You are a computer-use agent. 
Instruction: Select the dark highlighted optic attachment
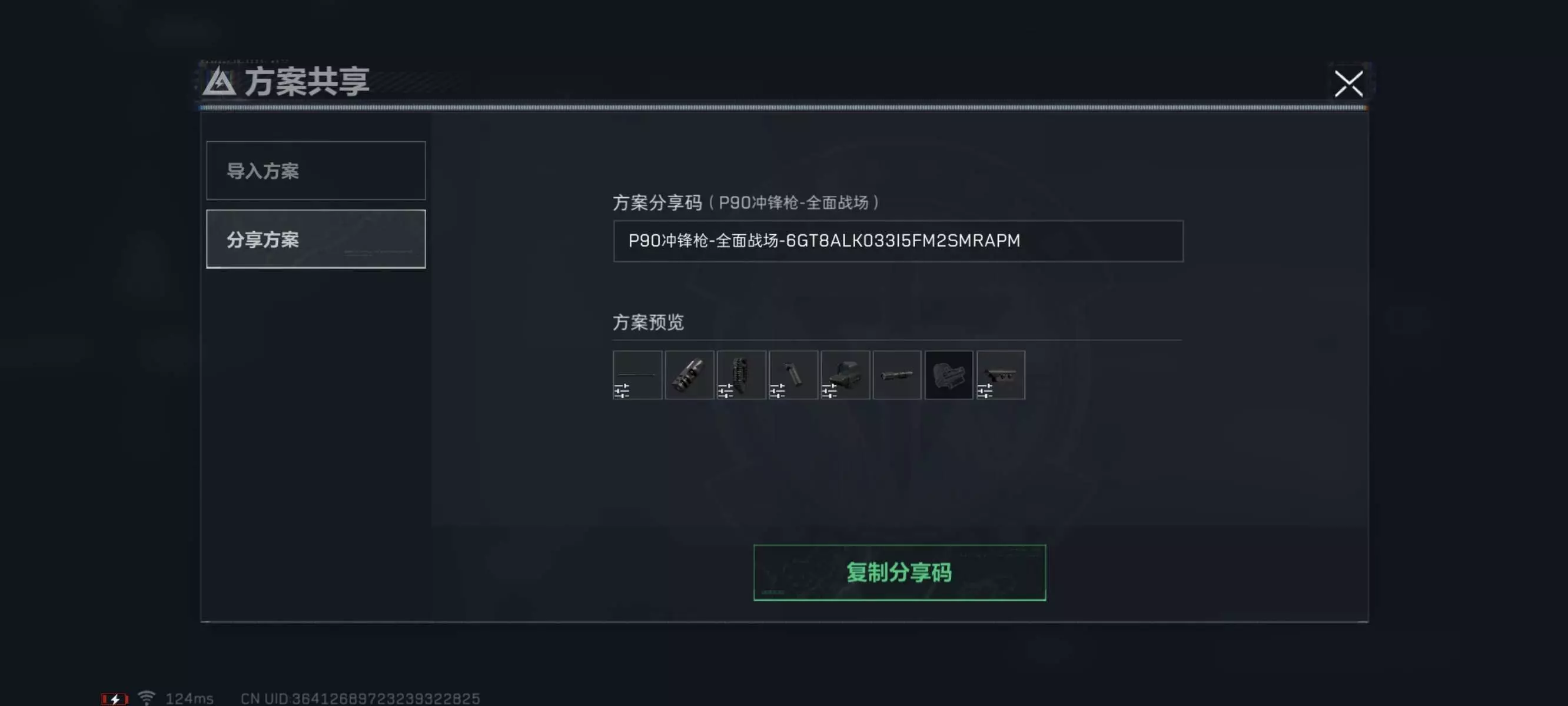coord(949,375)
